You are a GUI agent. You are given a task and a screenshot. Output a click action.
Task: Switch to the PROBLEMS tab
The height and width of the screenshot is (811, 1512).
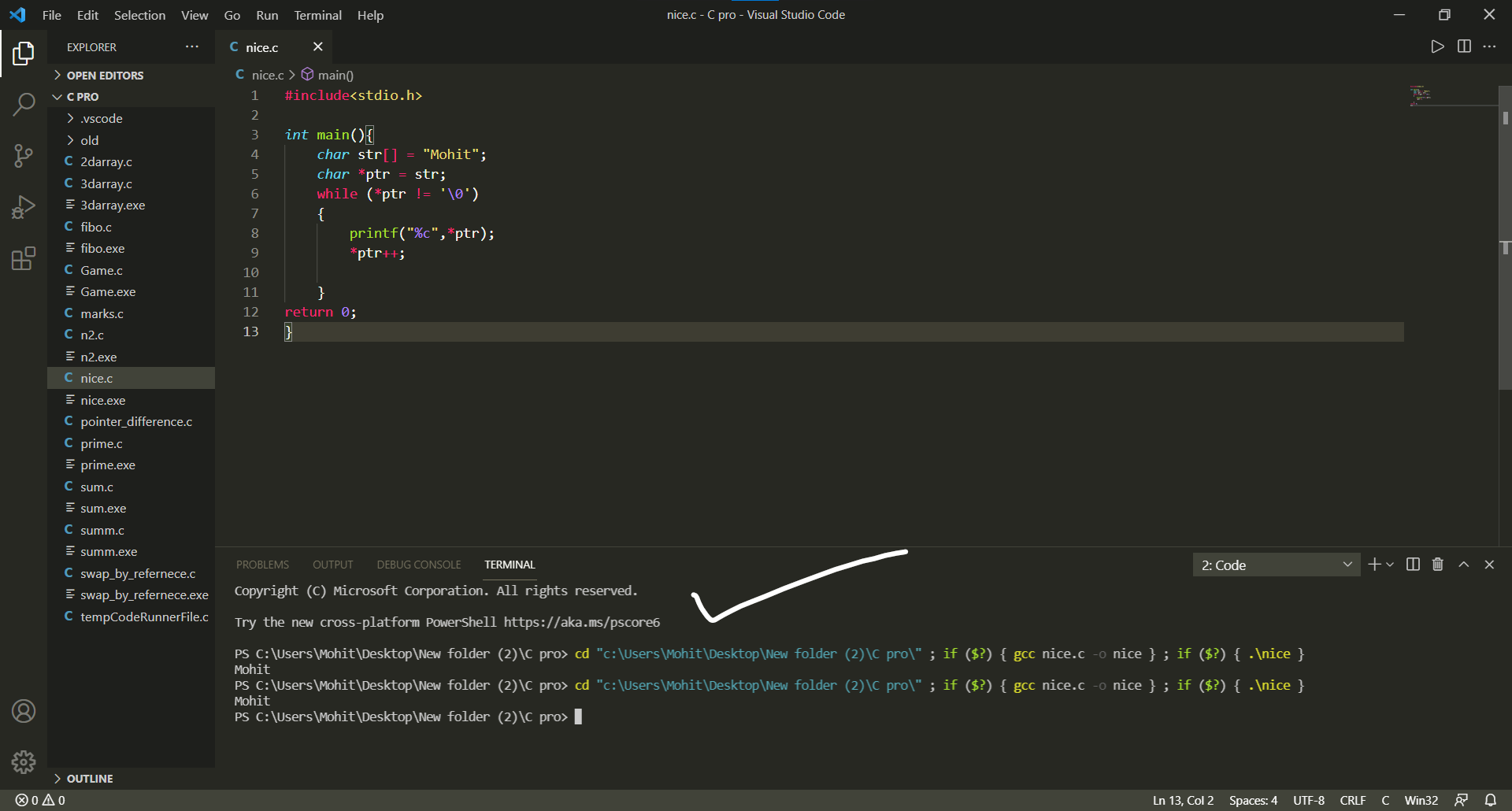click(x=262, y=564)
